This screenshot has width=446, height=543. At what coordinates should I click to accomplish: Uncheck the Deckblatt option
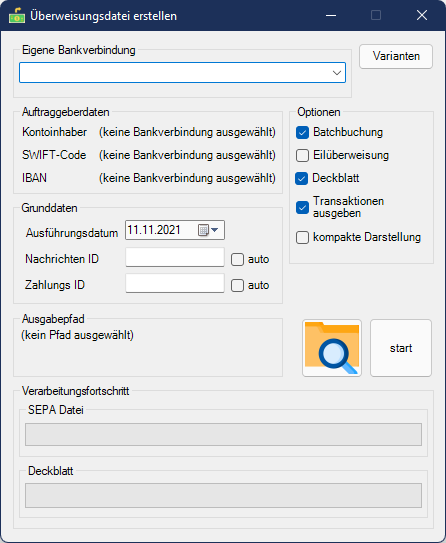pos(302,179)
